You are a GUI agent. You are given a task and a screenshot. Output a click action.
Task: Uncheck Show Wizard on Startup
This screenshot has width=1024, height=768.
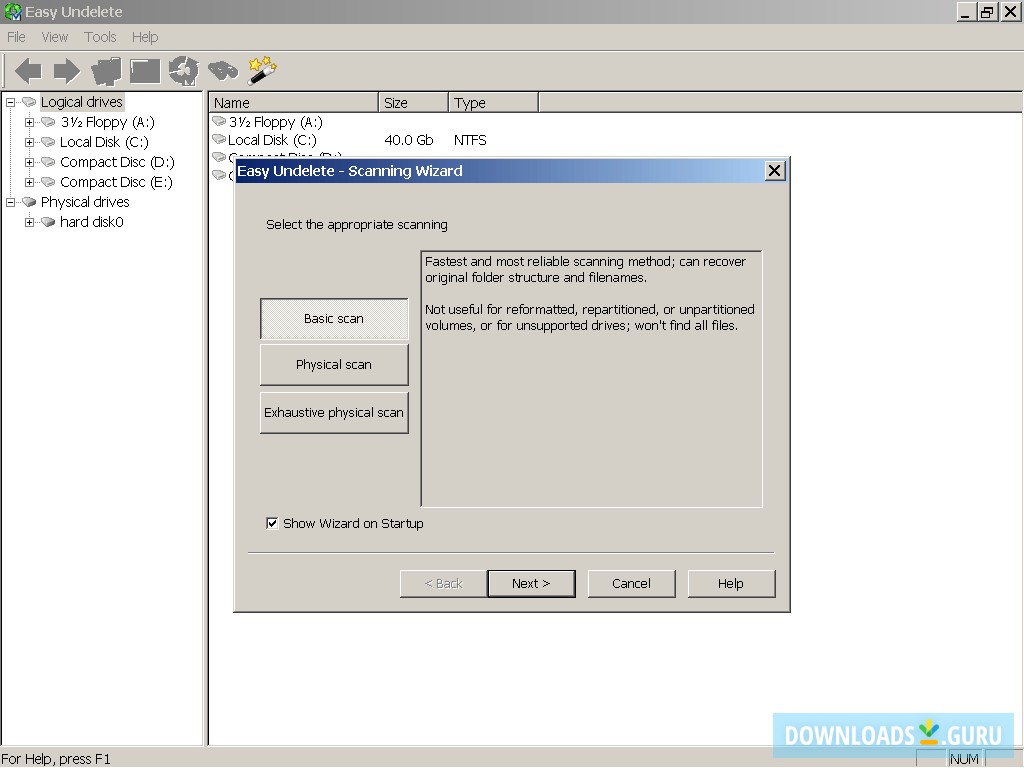(272, 523)
